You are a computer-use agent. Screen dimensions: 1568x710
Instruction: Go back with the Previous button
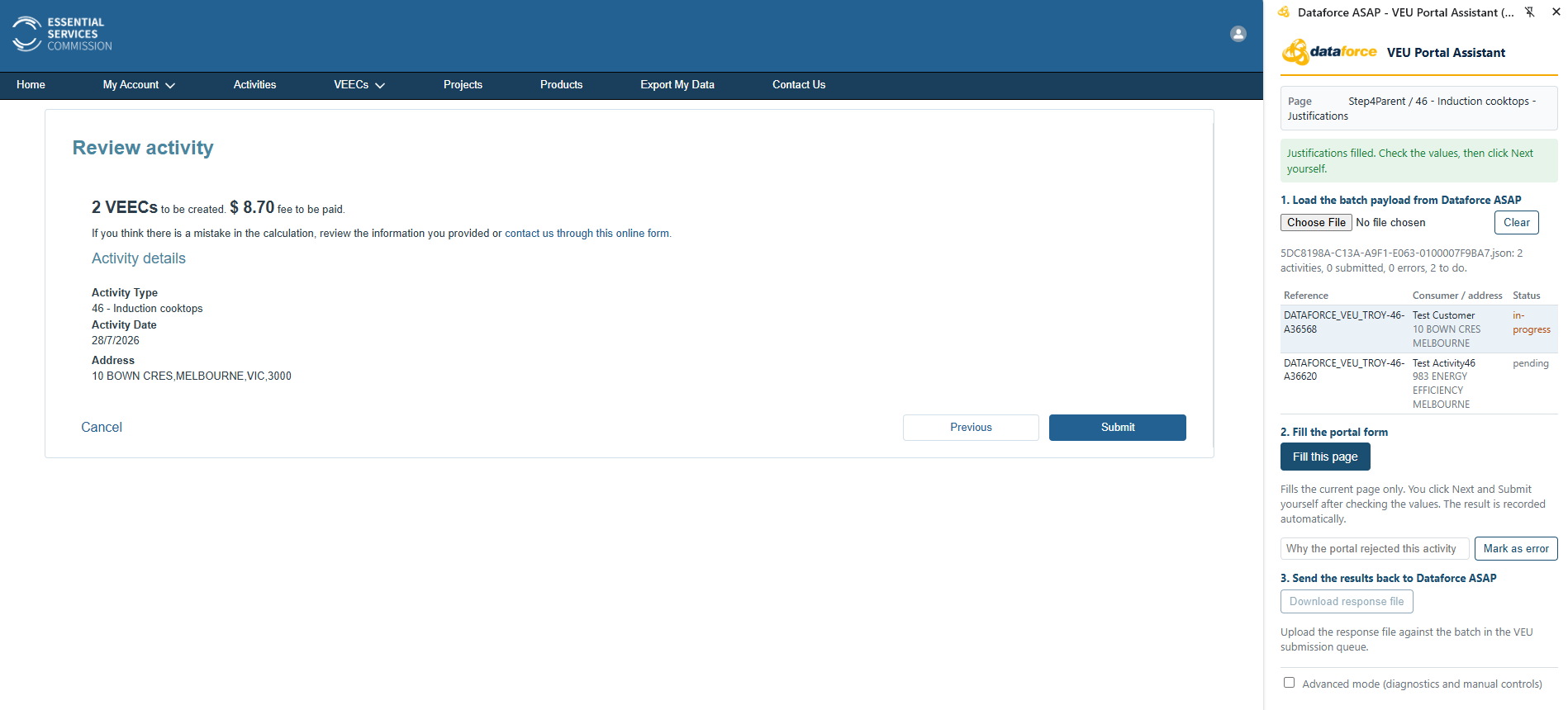click(971, 428)
